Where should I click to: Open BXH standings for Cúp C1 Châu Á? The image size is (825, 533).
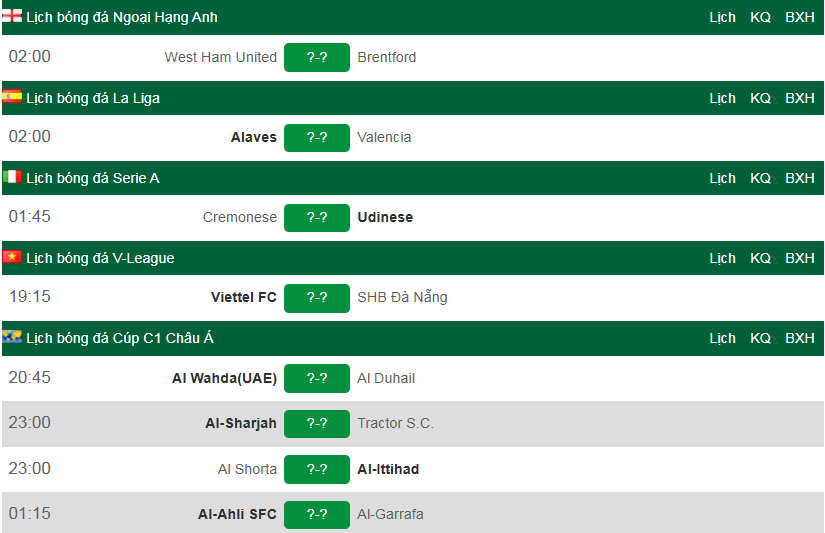800,338
